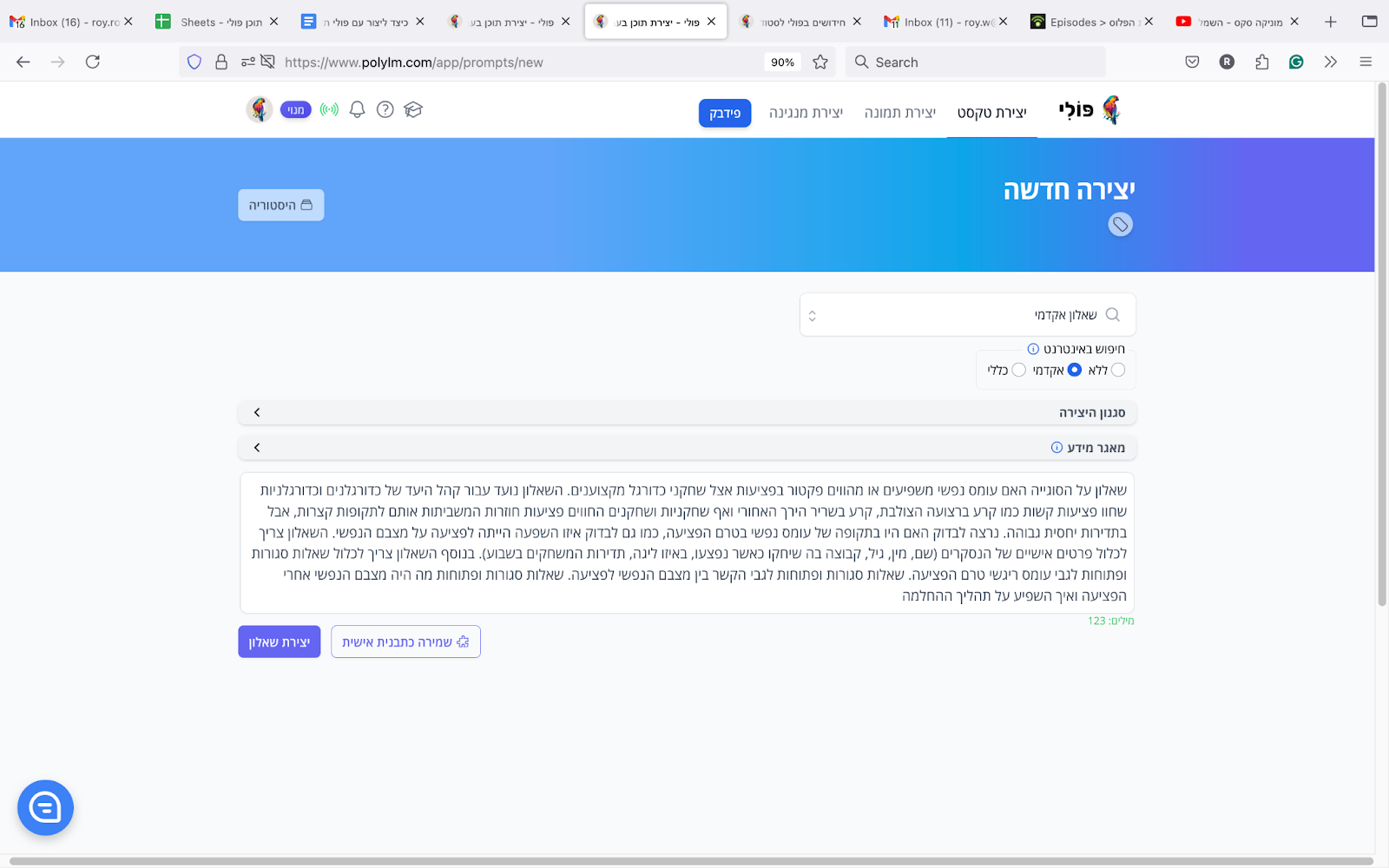Click the יצירת שאלון button

279,642
